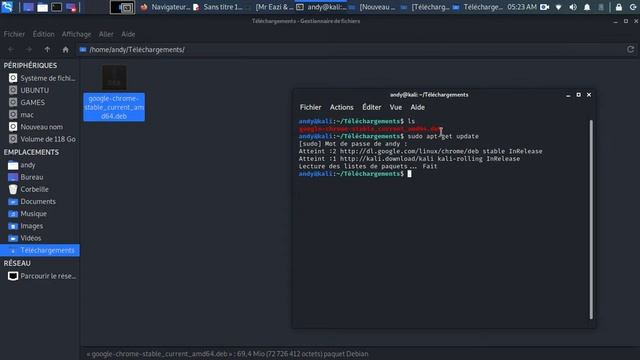Switch to Mr Eazi taskbar window
Viewport: 640px width, 360px height.
274,7
